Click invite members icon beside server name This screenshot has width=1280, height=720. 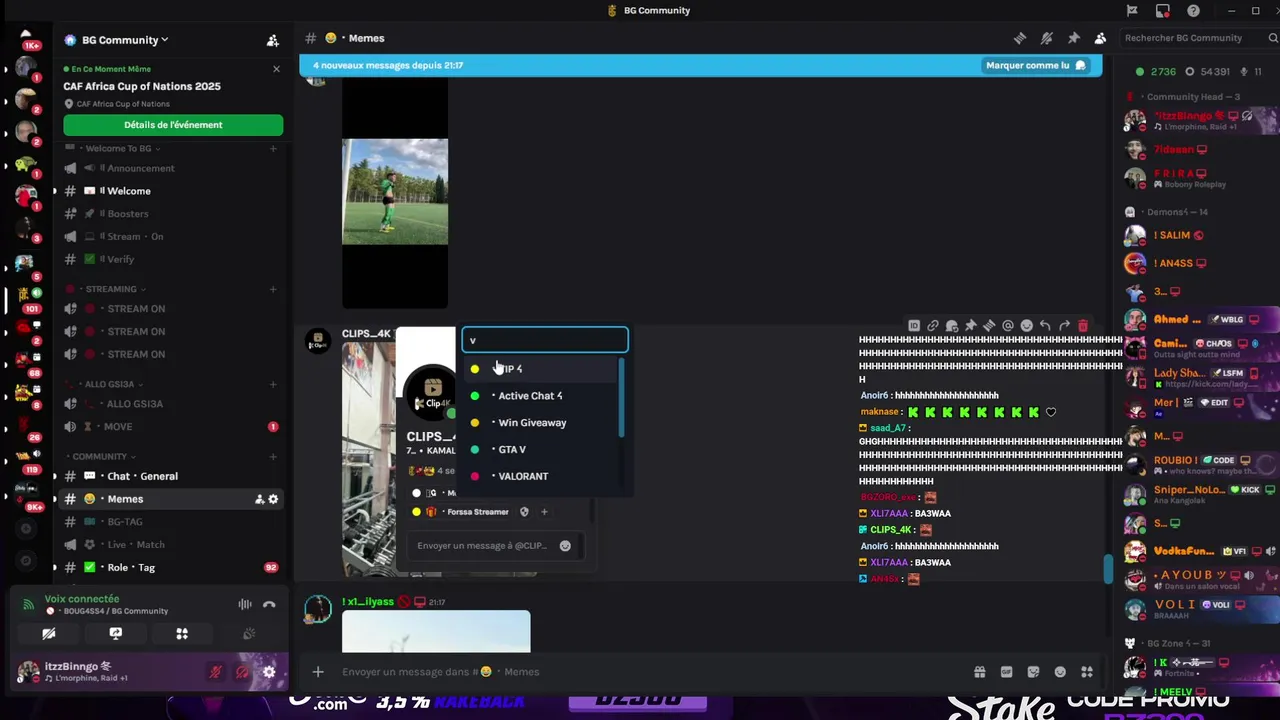(x=272, y=40)
